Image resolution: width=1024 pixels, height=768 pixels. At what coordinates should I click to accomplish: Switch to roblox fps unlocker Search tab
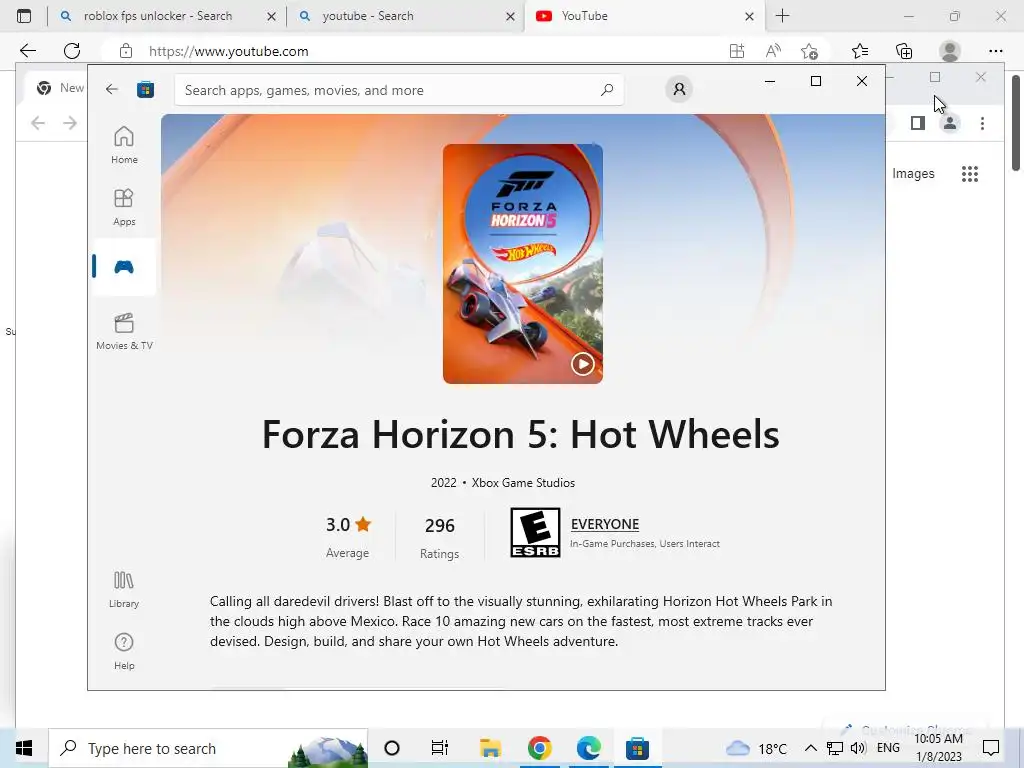(x=157, y=16)
